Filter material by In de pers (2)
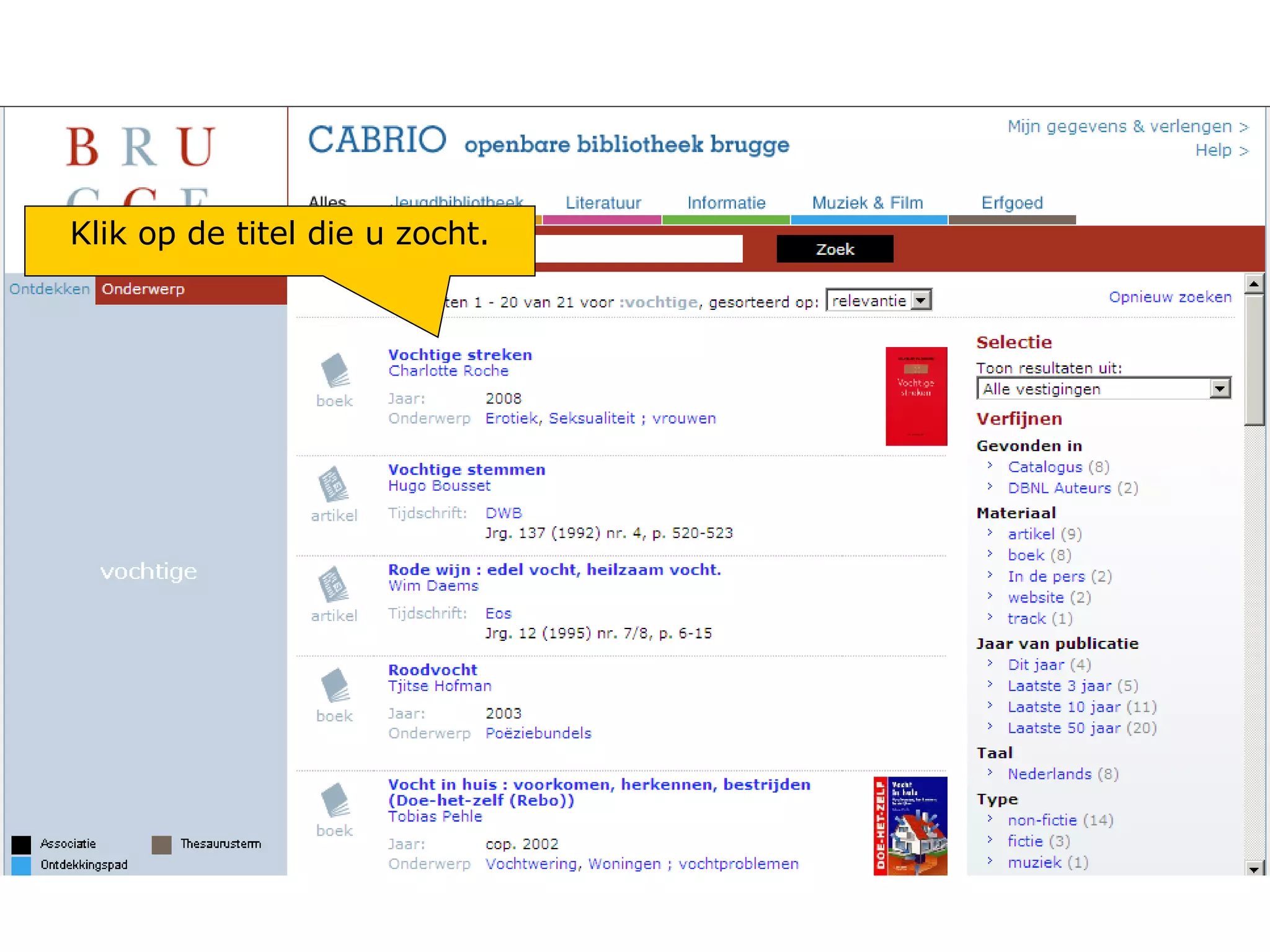Viewport: 1270px width, 952px height. (1059, 576)
